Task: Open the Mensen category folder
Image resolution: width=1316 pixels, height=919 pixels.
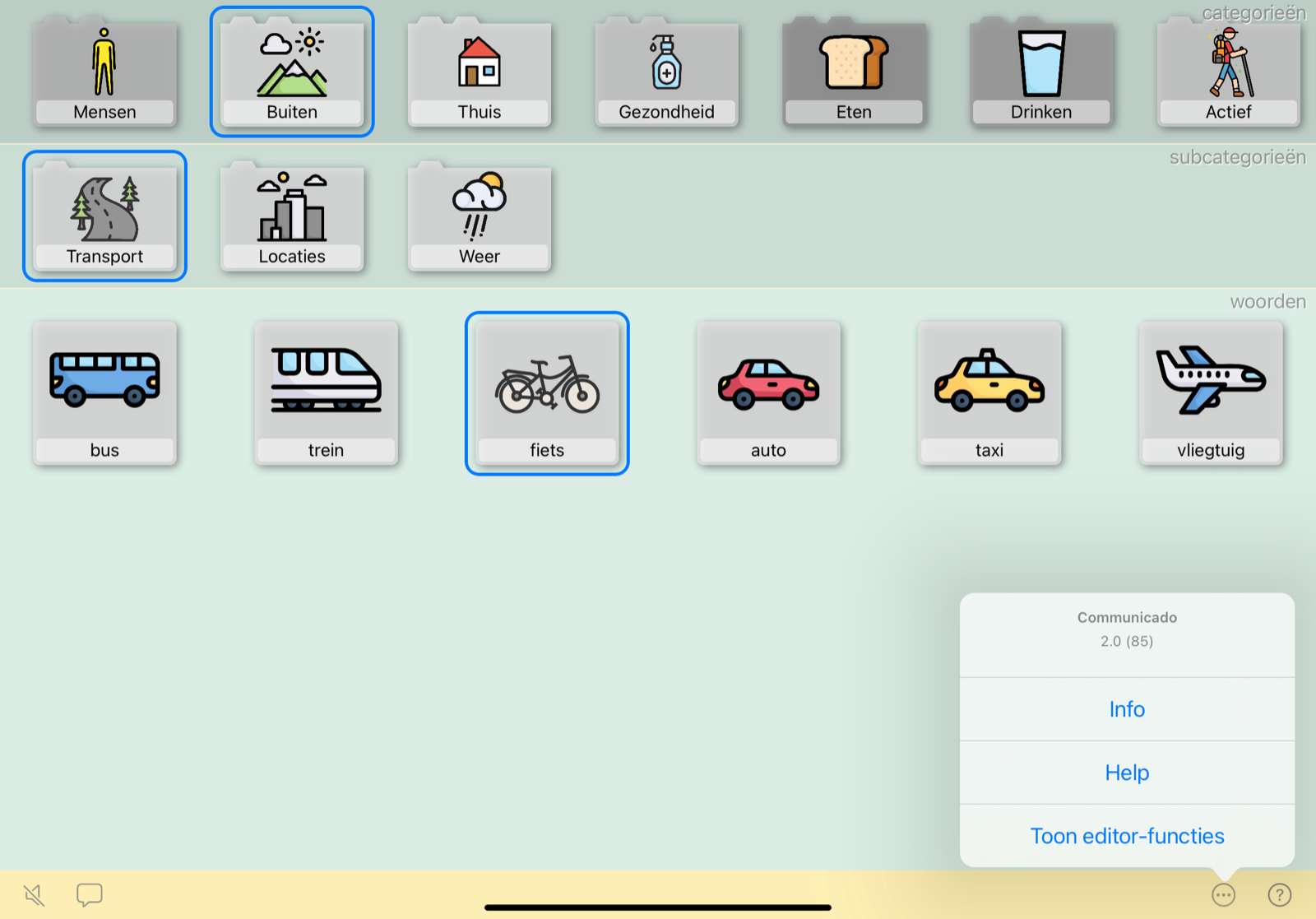Action: click(104, 73)
